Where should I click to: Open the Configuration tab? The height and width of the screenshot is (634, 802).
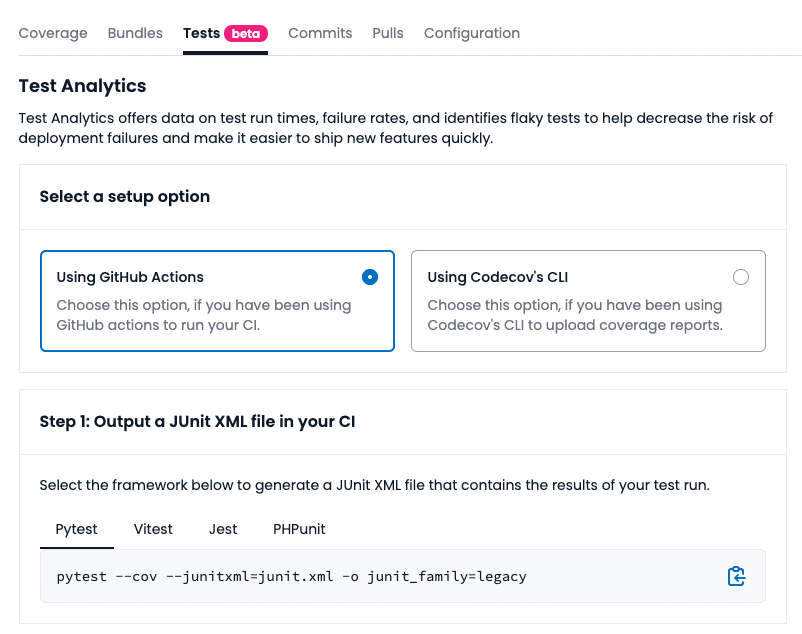pos(472,33)
